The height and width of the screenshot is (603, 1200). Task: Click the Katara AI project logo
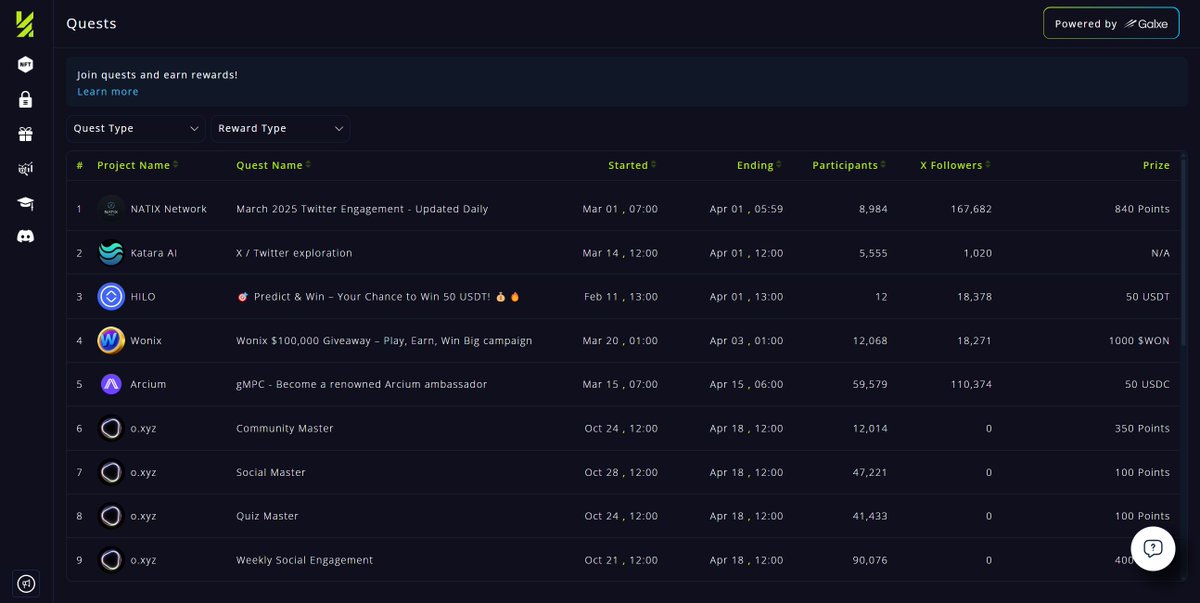(x=111, y=253)
